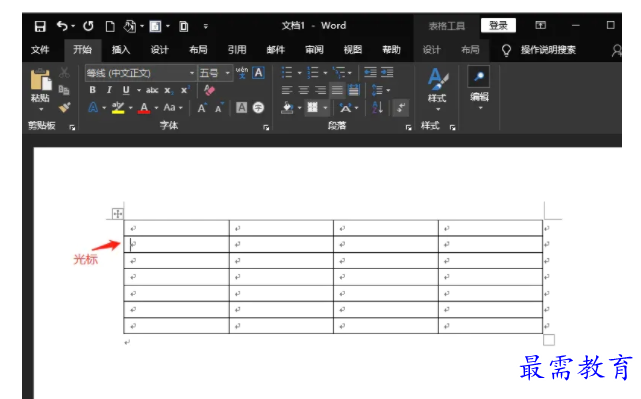Copy the selection to clipboard
641x399 pixels.
[64, 90]
